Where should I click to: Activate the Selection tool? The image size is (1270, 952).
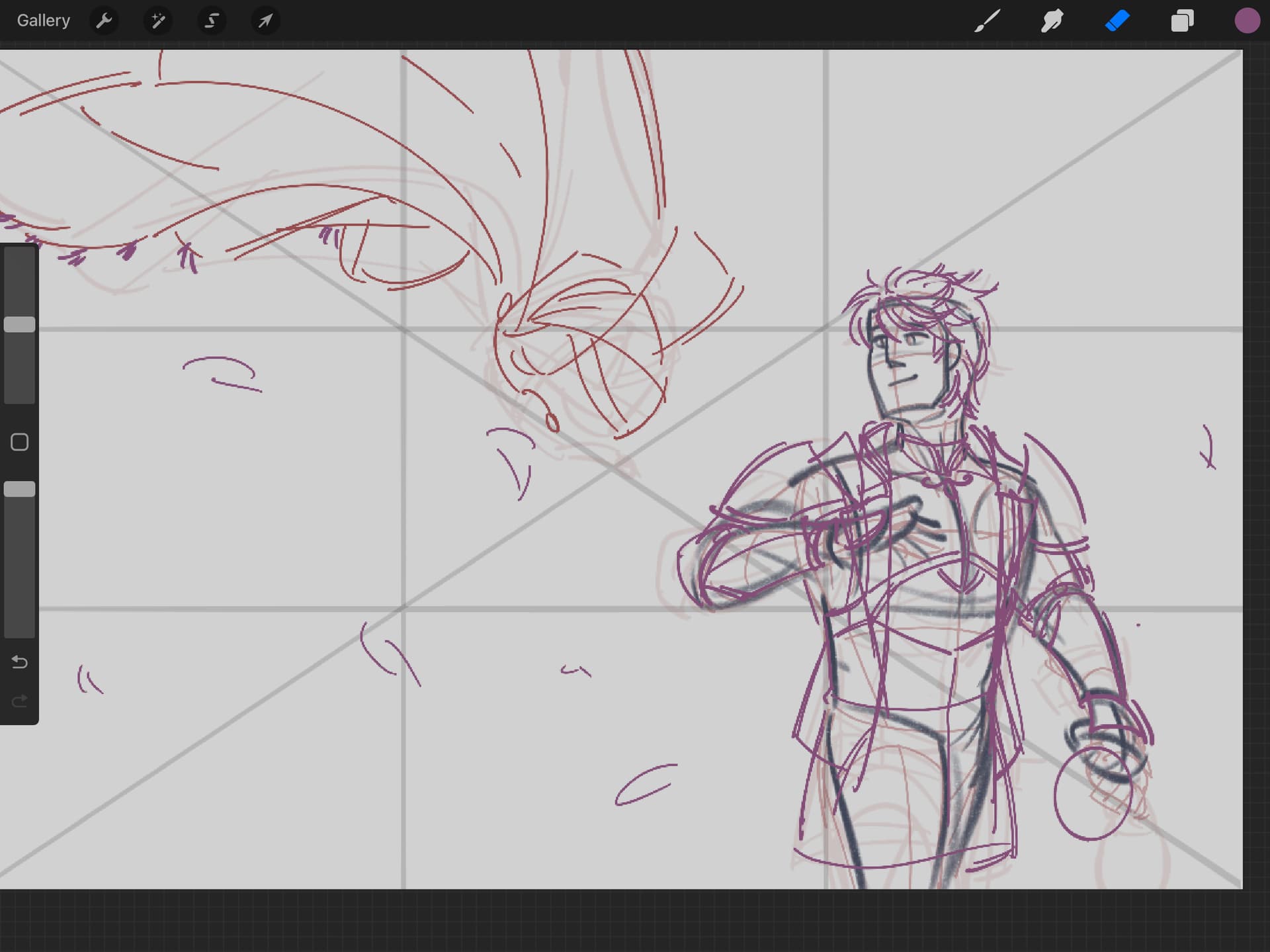pyautogui.click(x=212, y=21)
